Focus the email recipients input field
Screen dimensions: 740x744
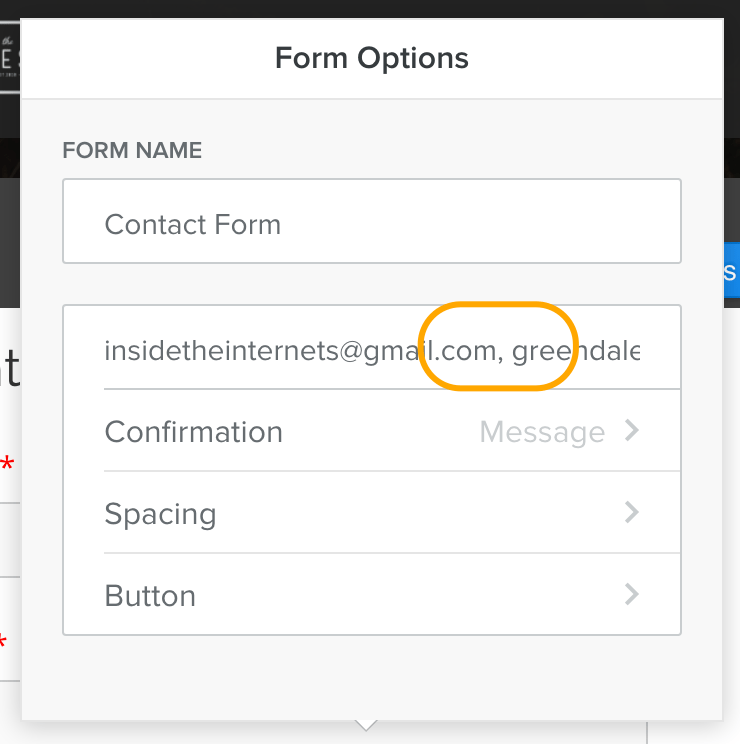pos(372,348)
